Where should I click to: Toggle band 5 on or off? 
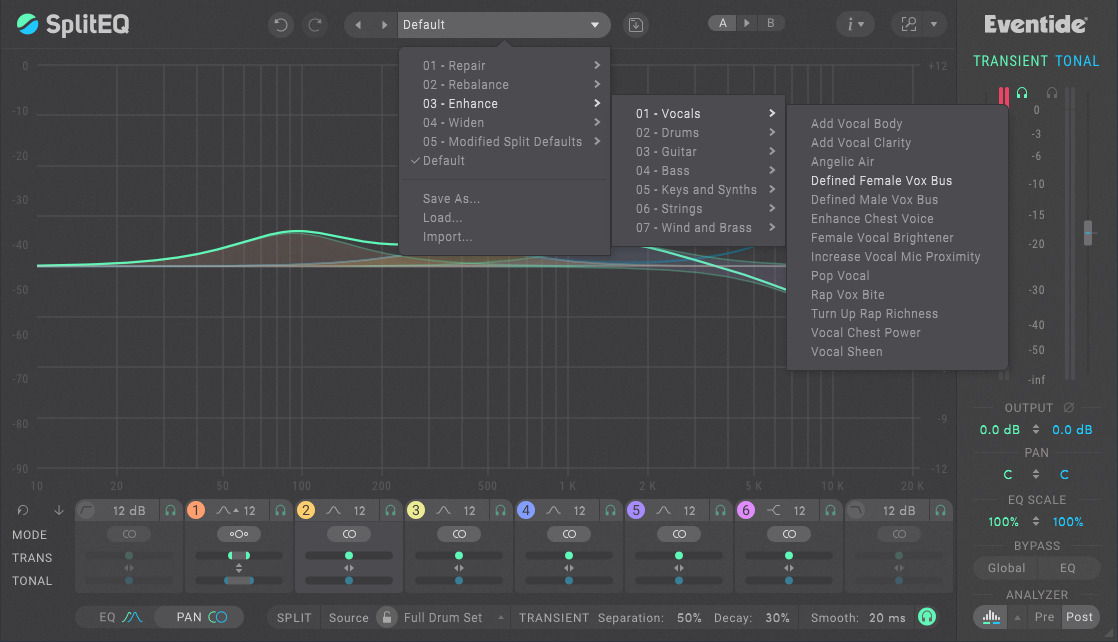pyautogui.click(x=636, y=510)
